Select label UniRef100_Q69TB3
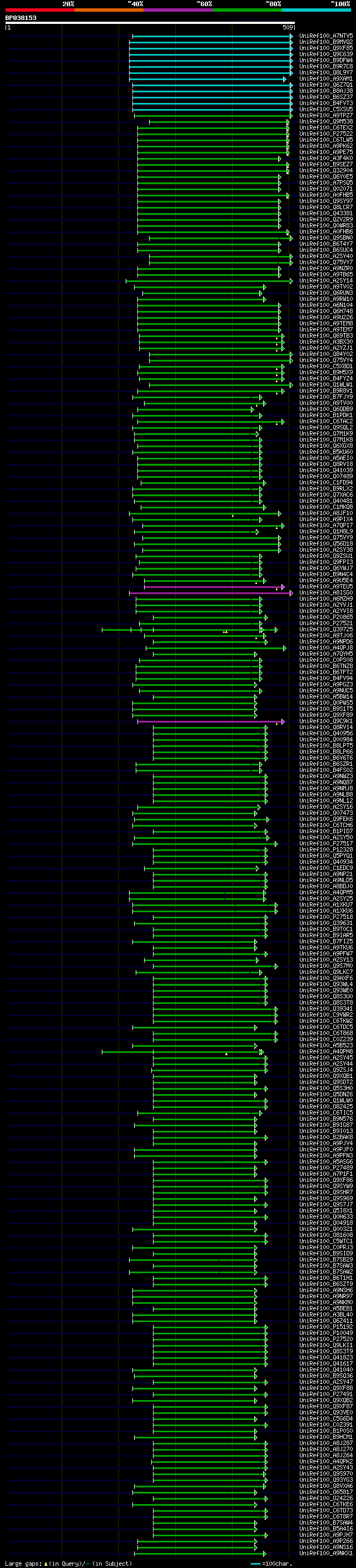The height and width of the screenshot is (1568, 356). pos(325,336)
